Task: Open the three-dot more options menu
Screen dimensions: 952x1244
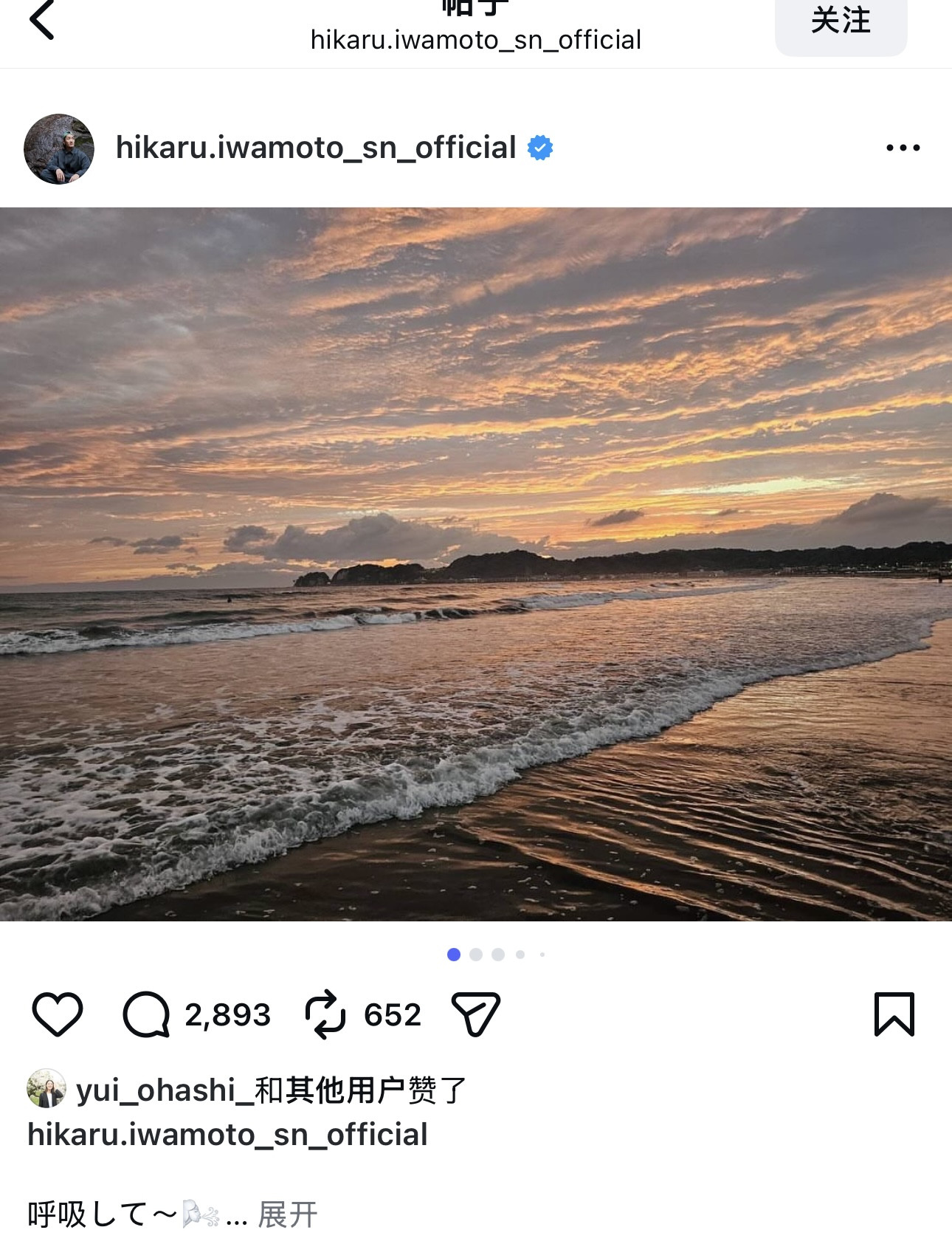Action: pyautogui.click(x=903, y=148)
